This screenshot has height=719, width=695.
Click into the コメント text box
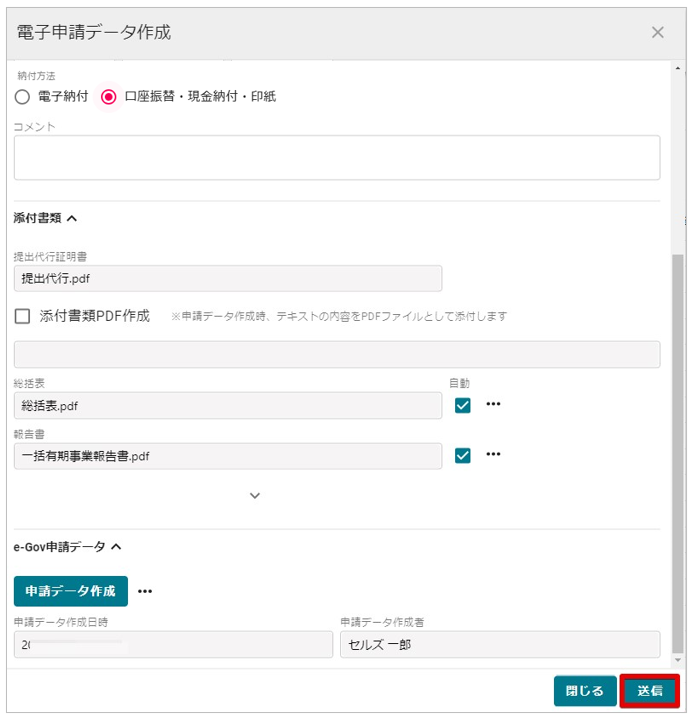(337, 157)
